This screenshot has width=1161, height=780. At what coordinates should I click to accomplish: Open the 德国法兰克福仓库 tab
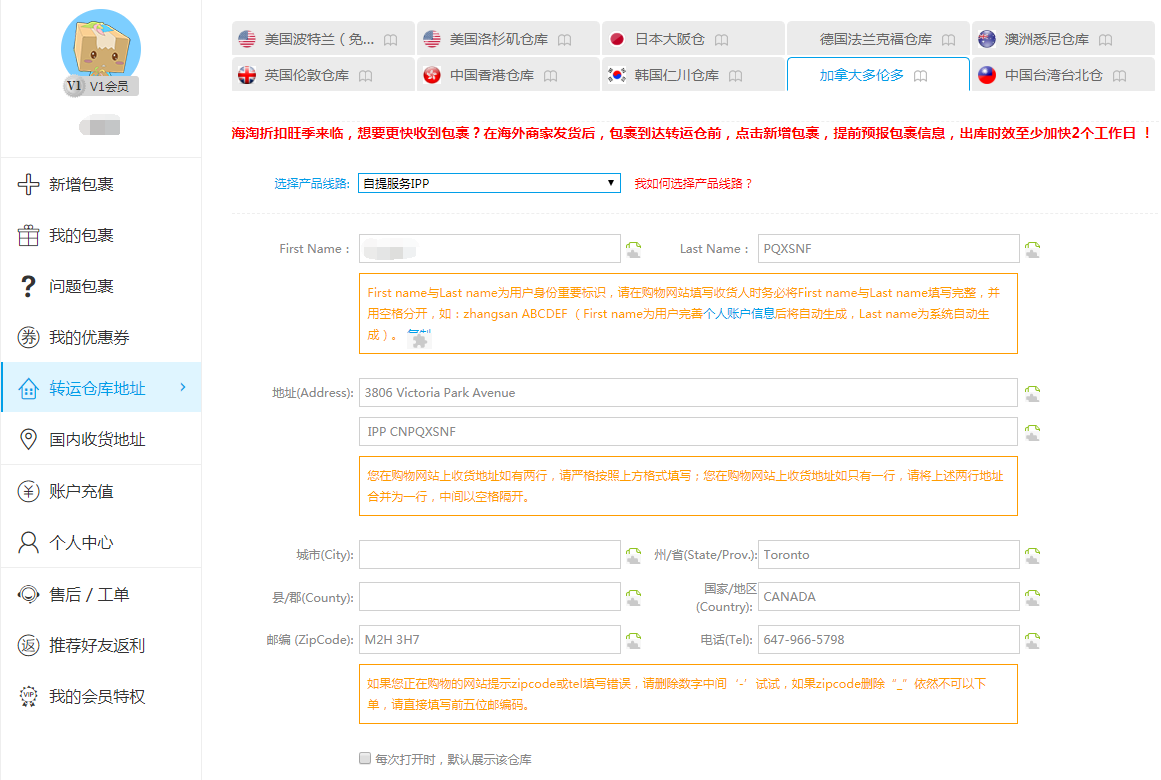tap(877, 38)
